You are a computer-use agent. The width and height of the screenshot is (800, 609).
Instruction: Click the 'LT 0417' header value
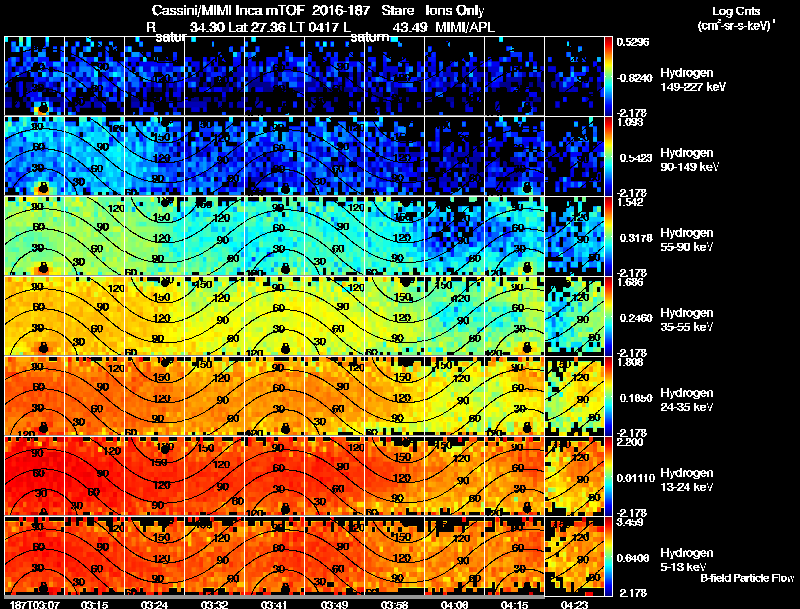point(314,27)
